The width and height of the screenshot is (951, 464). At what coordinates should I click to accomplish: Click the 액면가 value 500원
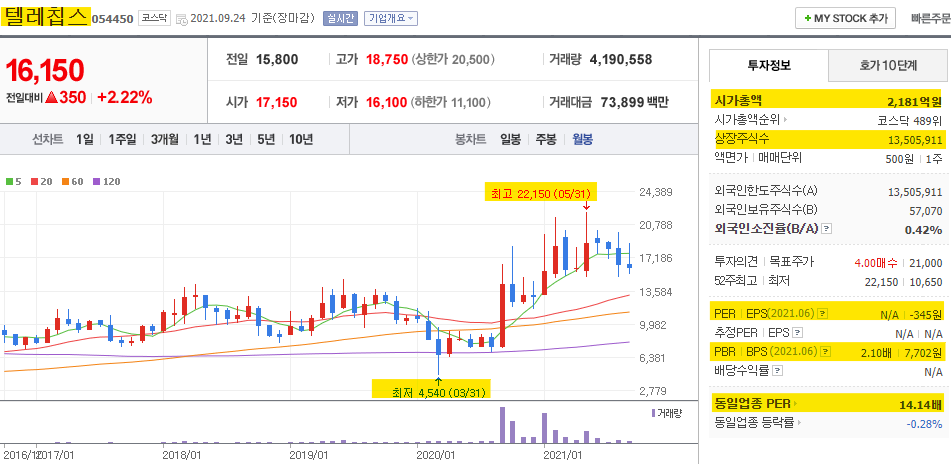899,158
